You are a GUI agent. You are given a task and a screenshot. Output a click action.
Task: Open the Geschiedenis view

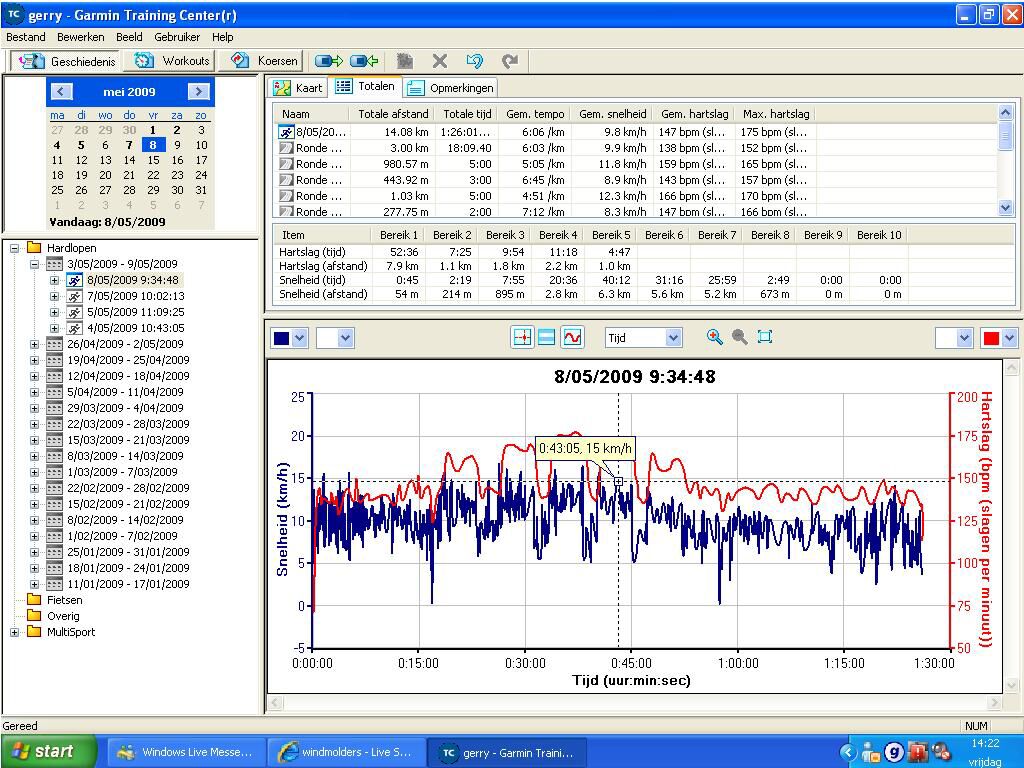pos(65,61)
